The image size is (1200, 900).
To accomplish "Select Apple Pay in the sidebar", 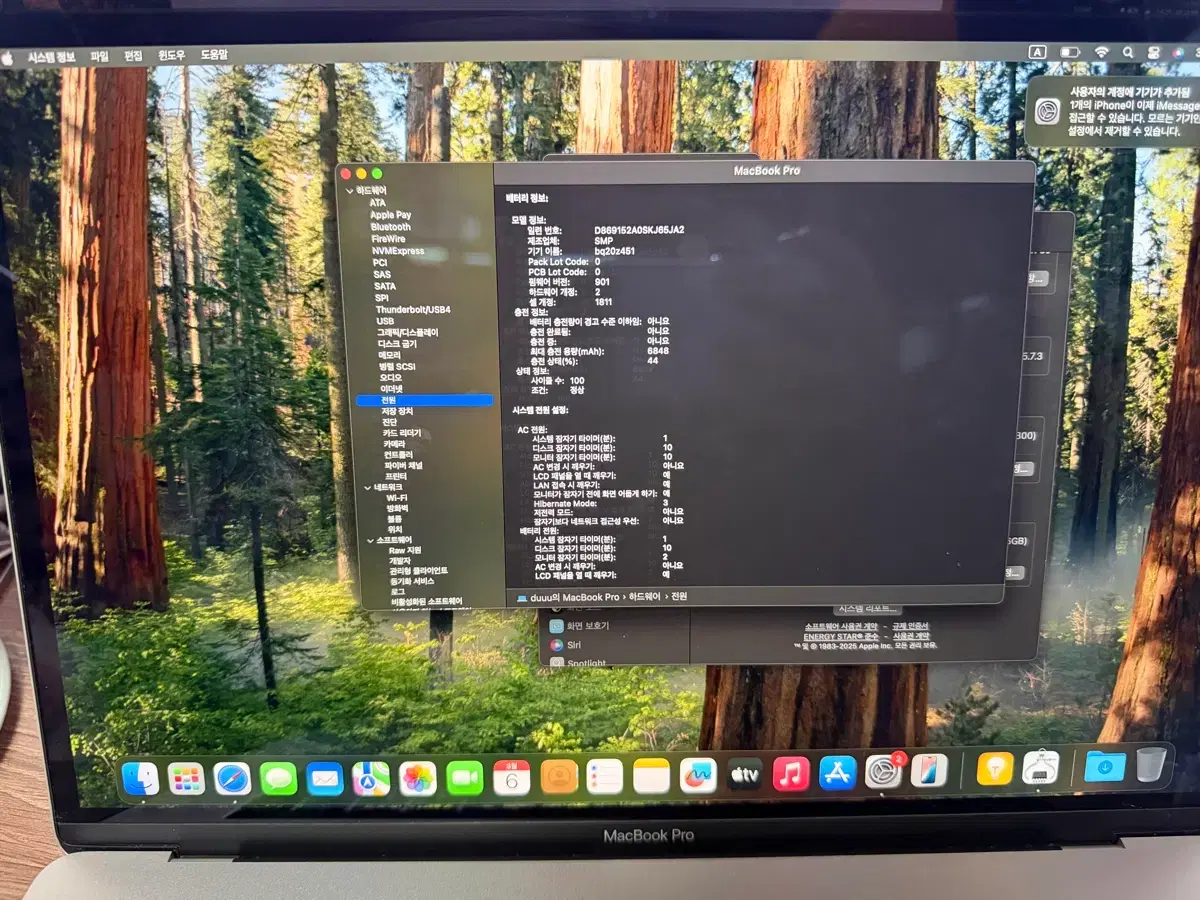I will 390,215.
